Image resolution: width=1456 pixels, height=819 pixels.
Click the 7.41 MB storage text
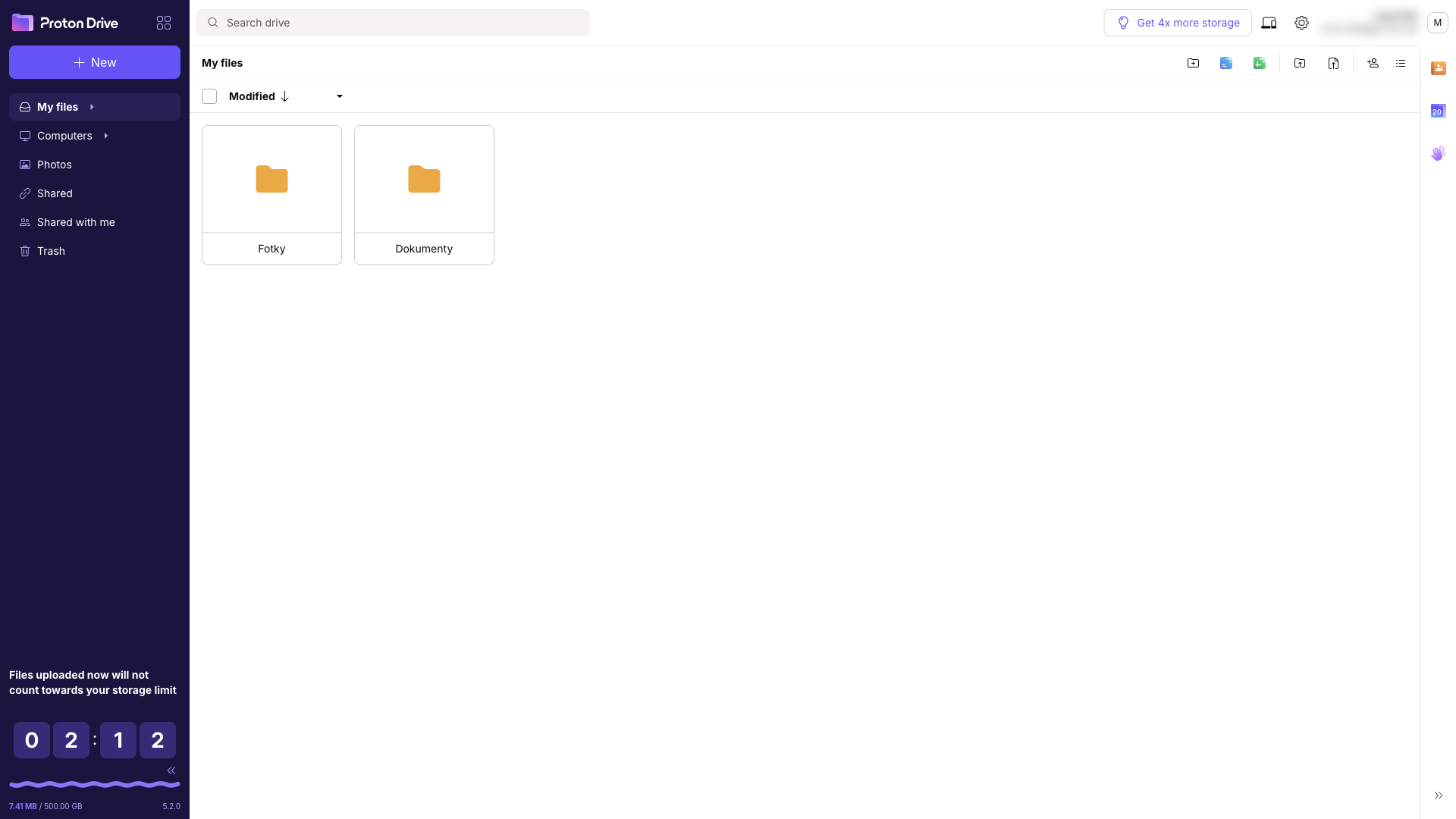coord(23,806)
